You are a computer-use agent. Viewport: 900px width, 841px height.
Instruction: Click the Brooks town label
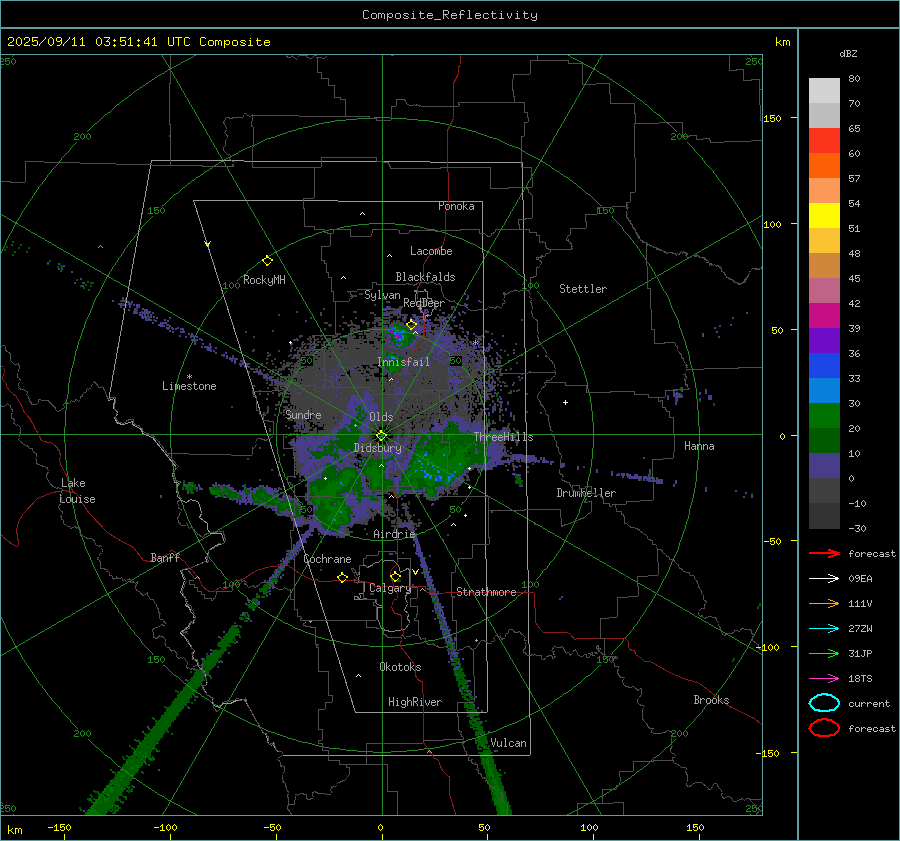pyautogui.click(x=711, y=700)
